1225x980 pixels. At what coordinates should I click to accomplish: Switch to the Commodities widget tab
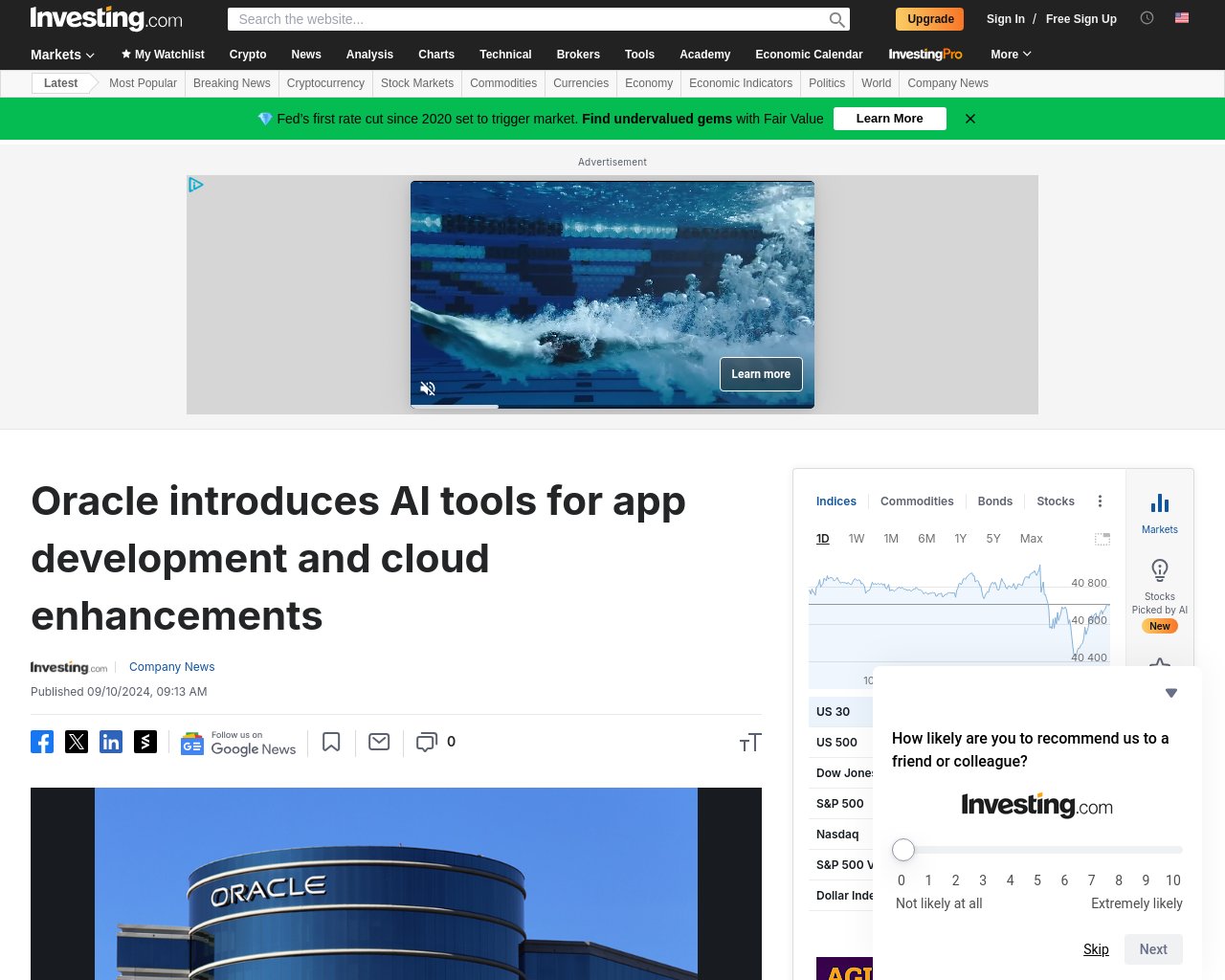tap(917, 501)
